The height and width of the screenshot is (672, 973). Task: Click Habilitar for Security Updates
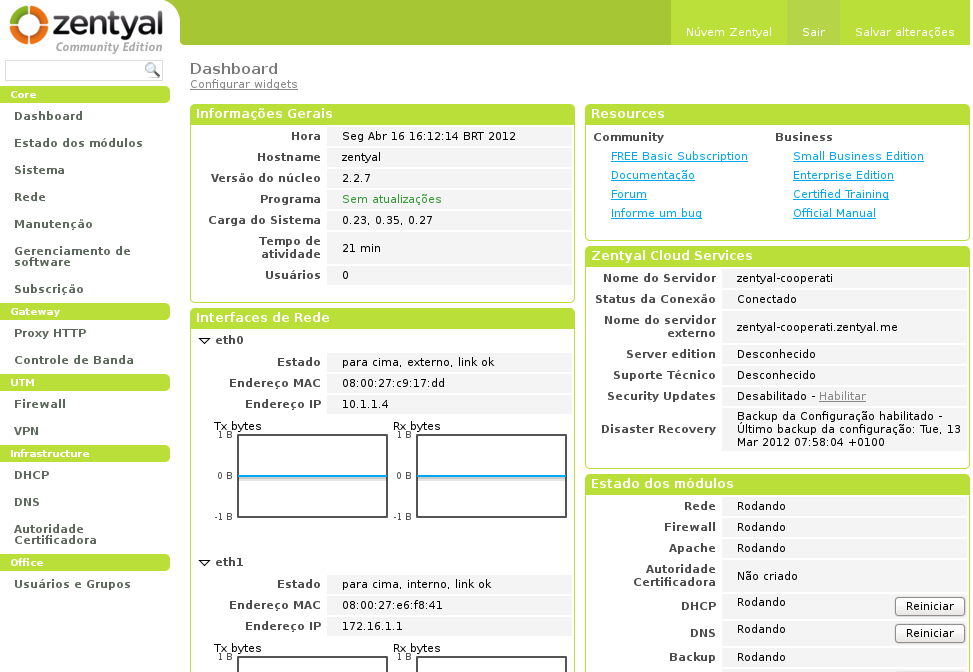[842, 396]
